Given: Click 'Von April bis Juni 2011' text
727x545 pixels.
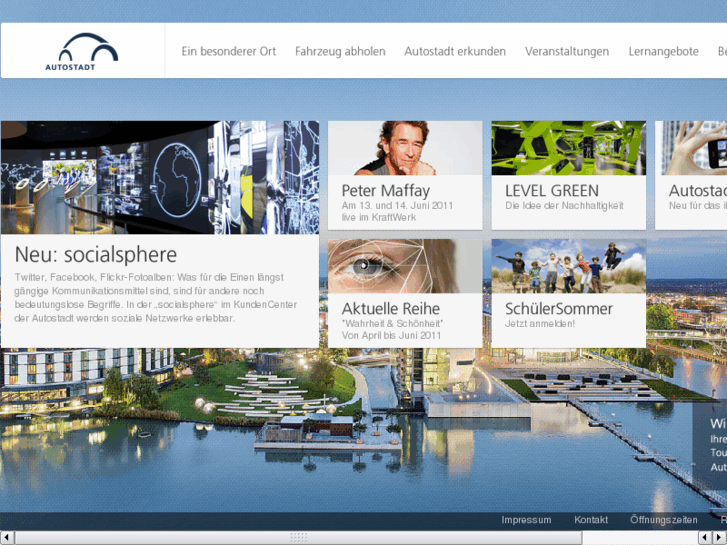Looking at the screenshot, I should coord(391,335).
